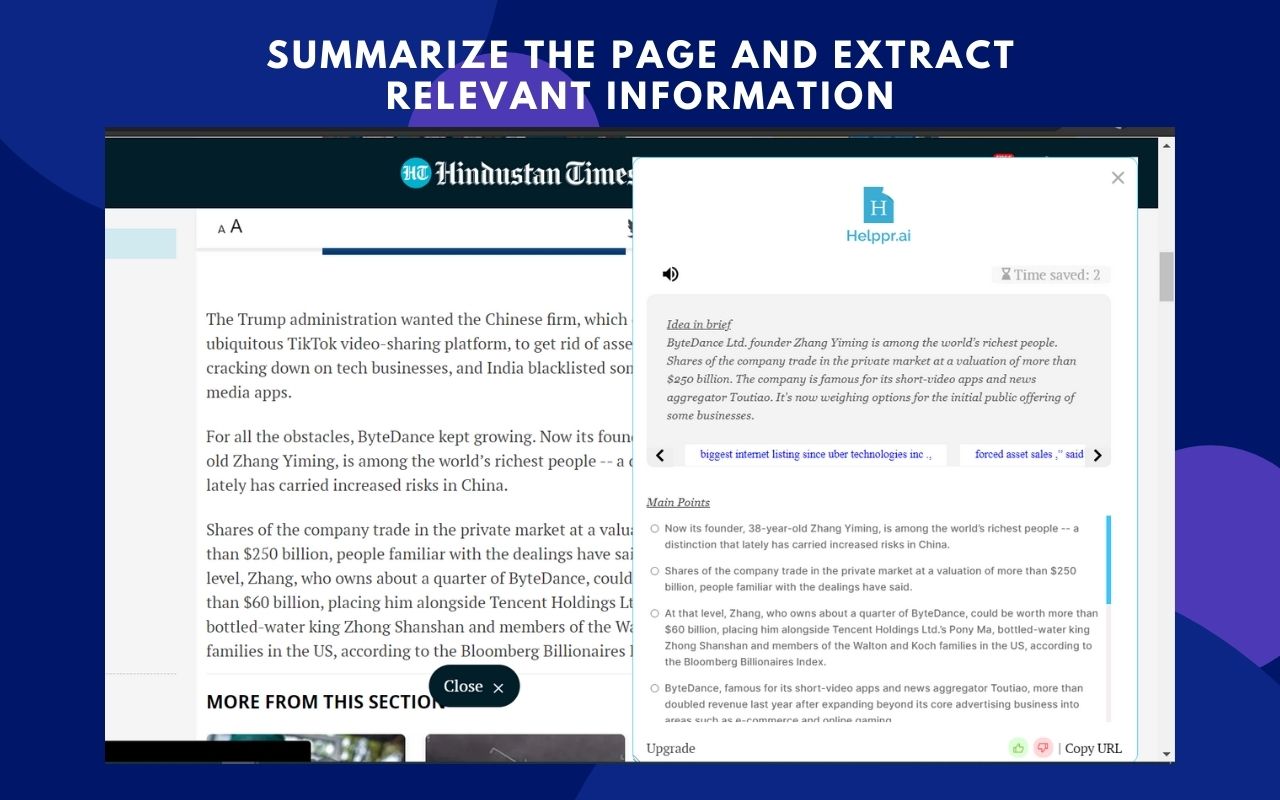Click 'MORE FROM THIS SECTION' heading
Screen dimensions: 1280x800
[x=325, y=702]
